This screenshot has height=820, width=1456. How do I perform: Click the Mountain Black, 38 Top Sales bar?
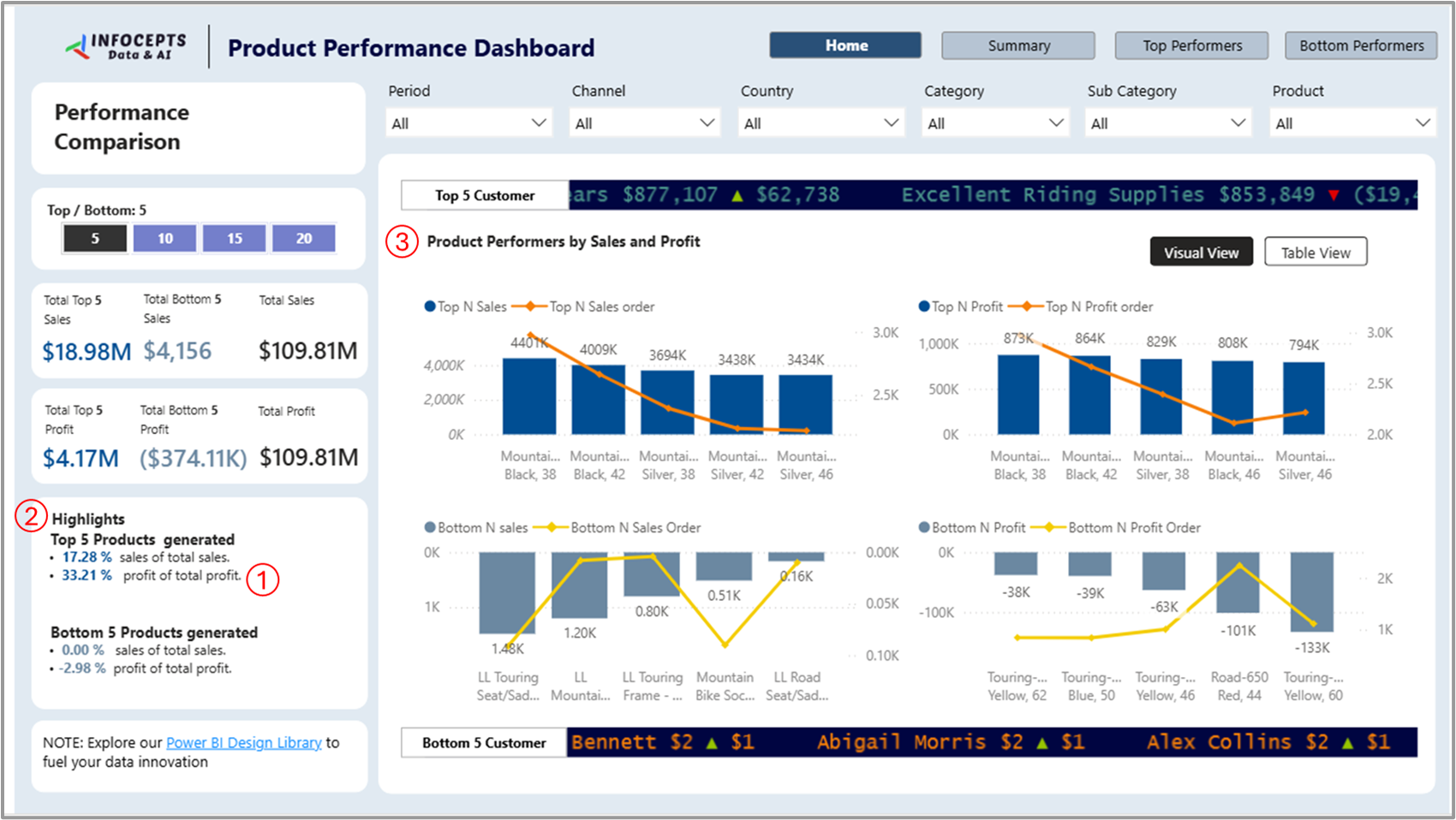529,395
